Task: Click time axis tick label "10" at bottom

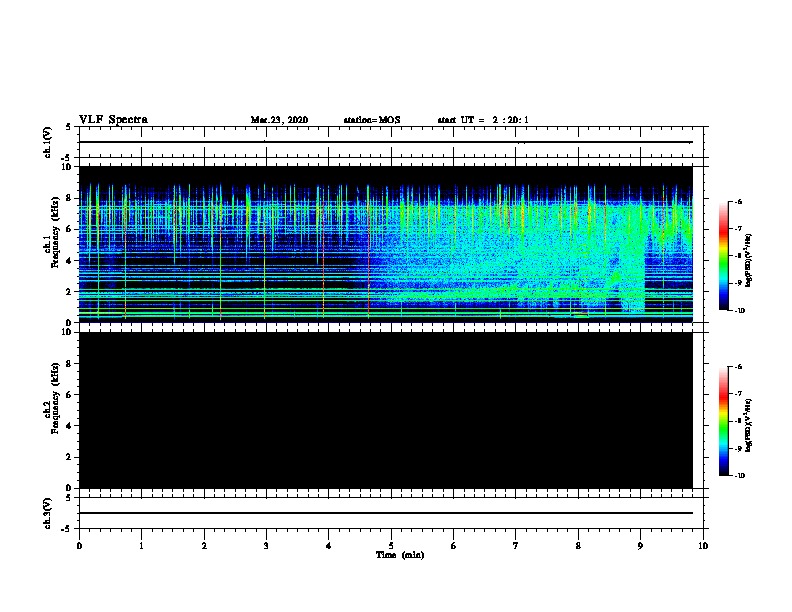Action: (x=703, y=546)
